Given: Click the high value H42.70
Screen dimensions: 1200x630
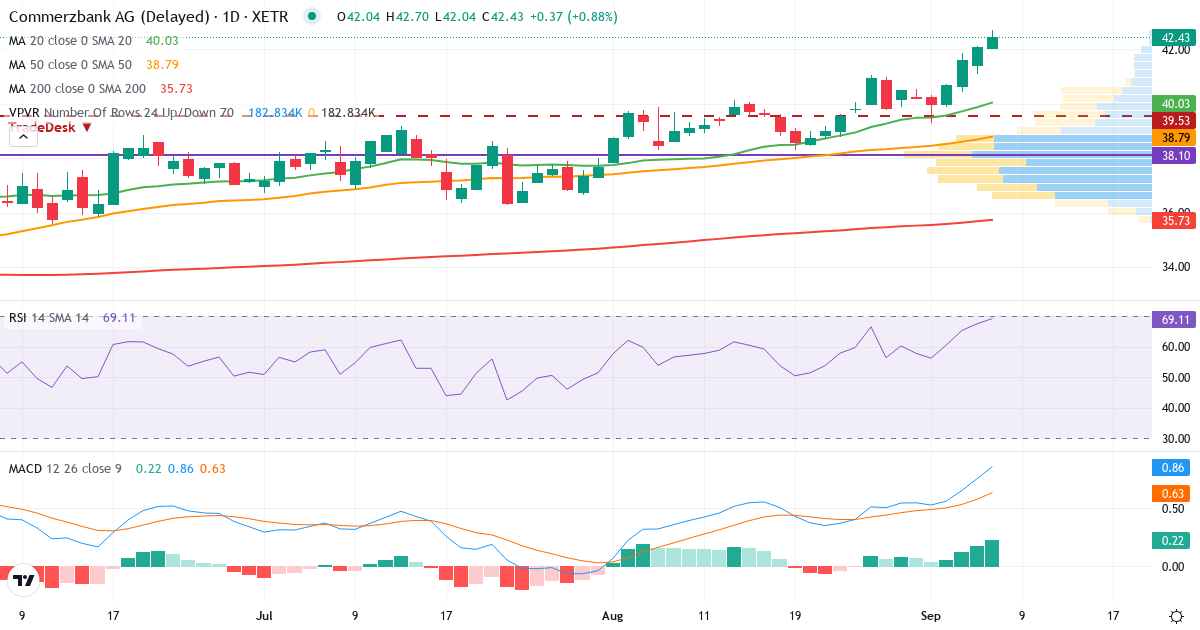Looking at the screenshot, I should click(x=405, y=17).
